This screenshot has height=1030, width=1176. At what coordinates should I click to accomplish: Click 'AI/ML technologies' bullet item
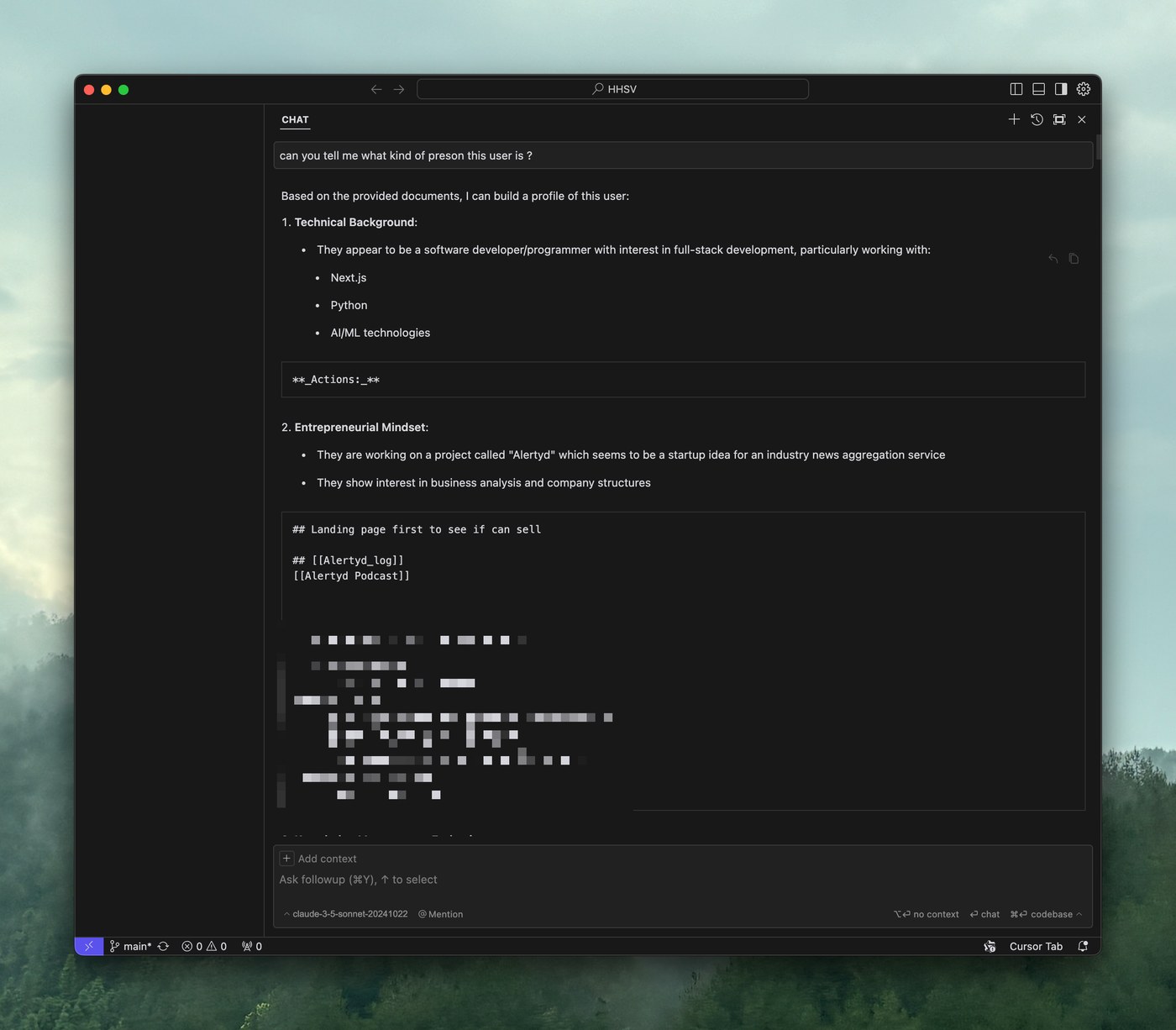[380, 333]
